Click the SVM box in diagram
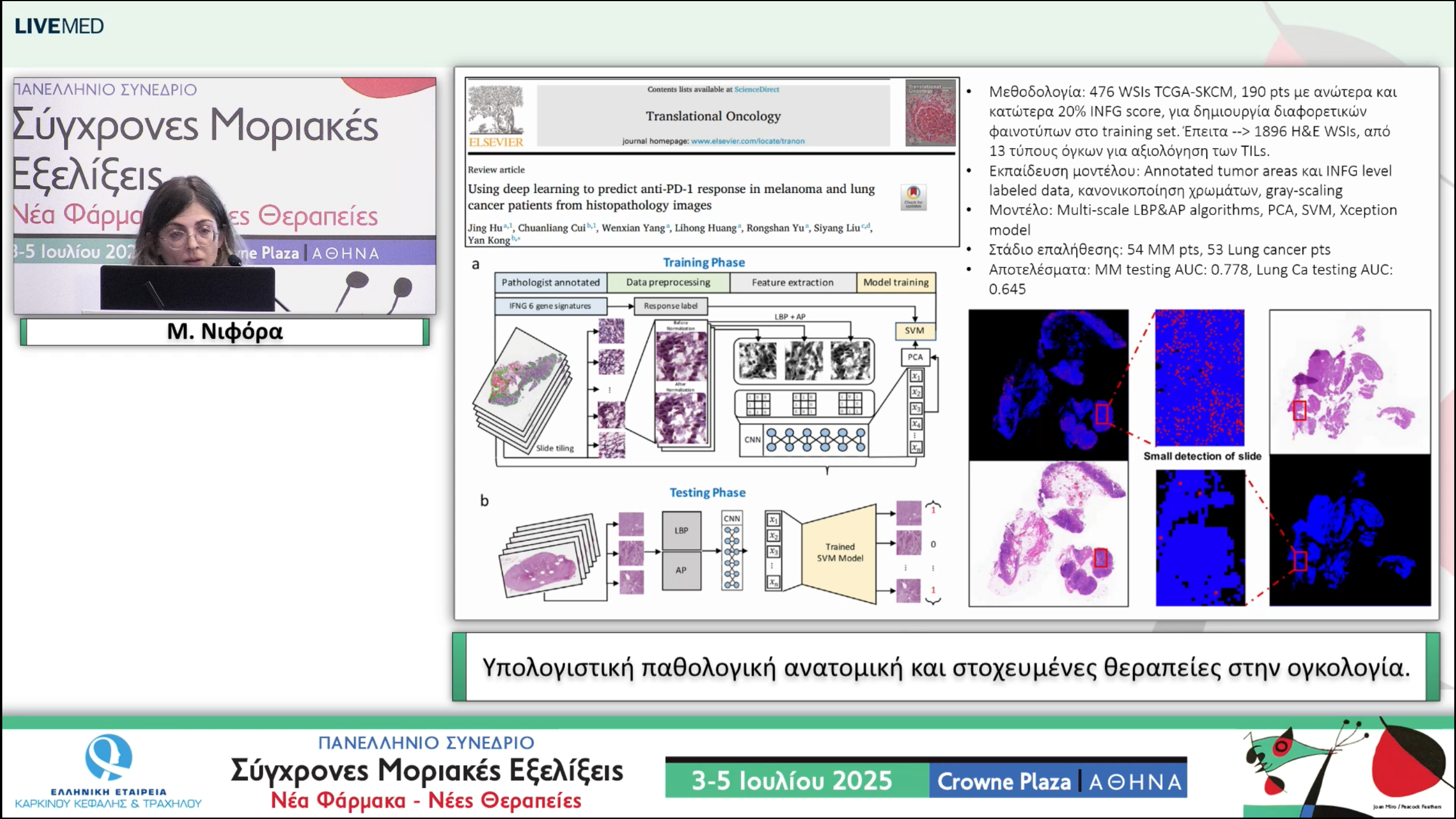The width and height of the screenshot is (1456, 819). click(x=914, y=330)
